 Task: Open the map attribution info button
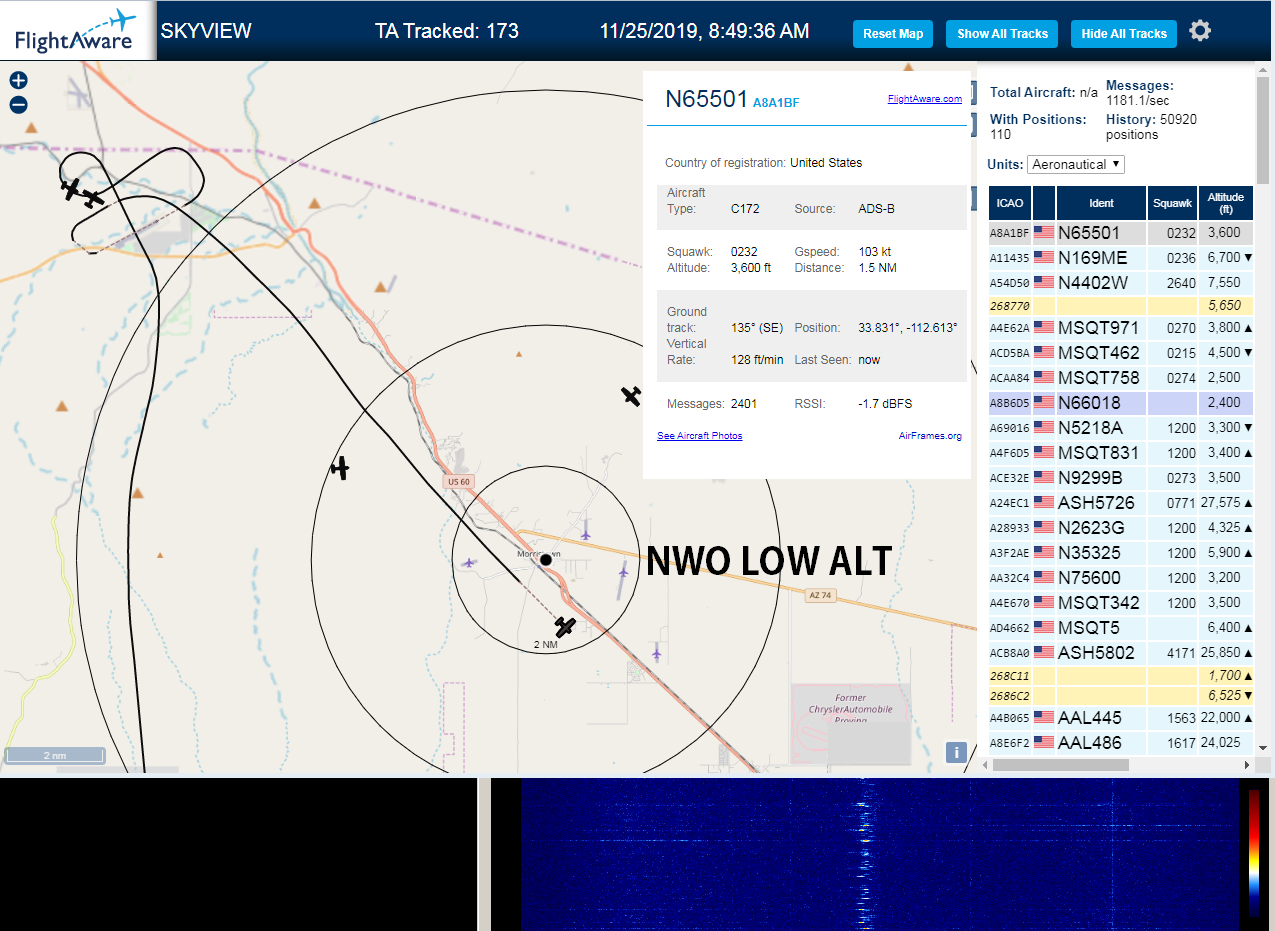click(x=957, y=753)
